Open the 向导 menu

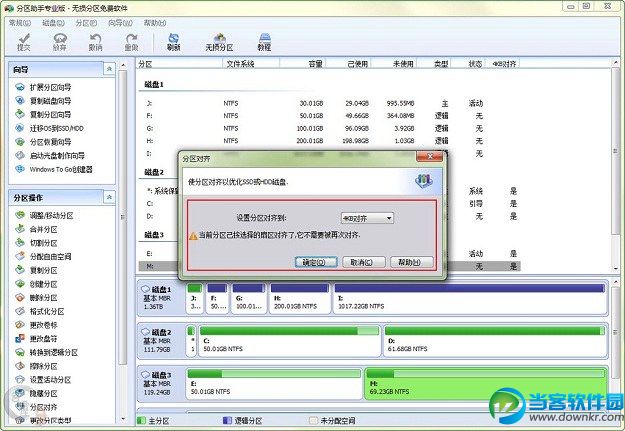point(120,23)
